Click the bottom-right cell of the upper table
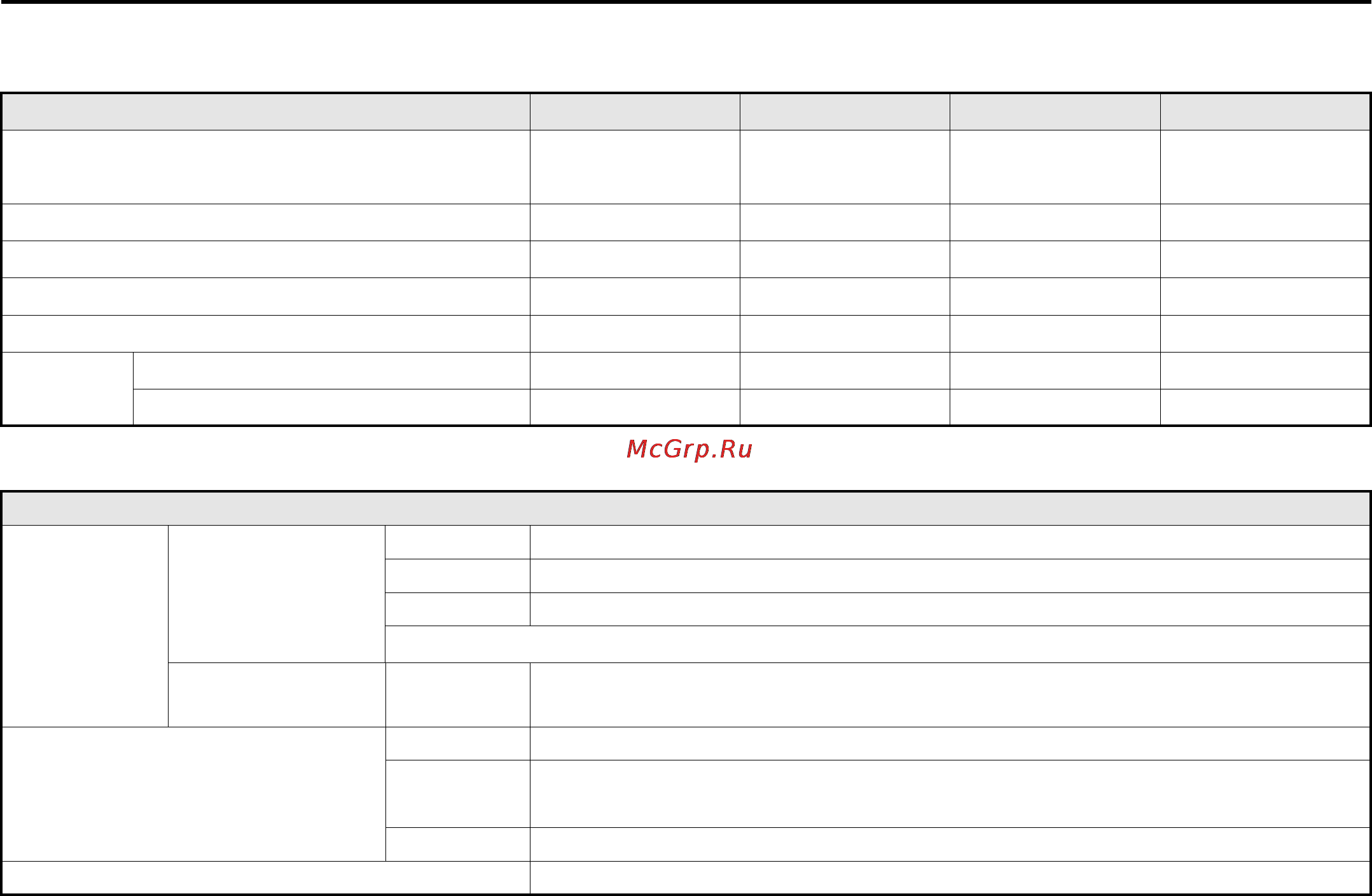 (1265, 407)
